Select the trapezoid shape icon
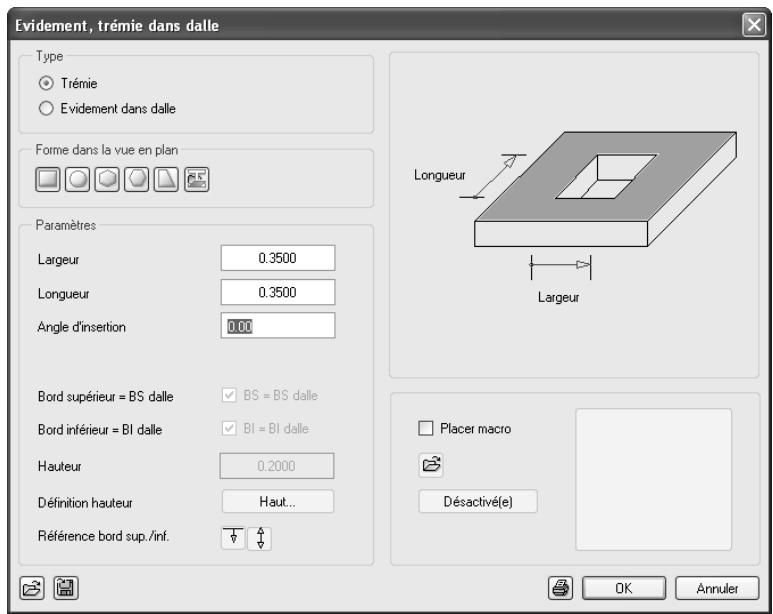773x614 pixels. (x=166, y=179)
